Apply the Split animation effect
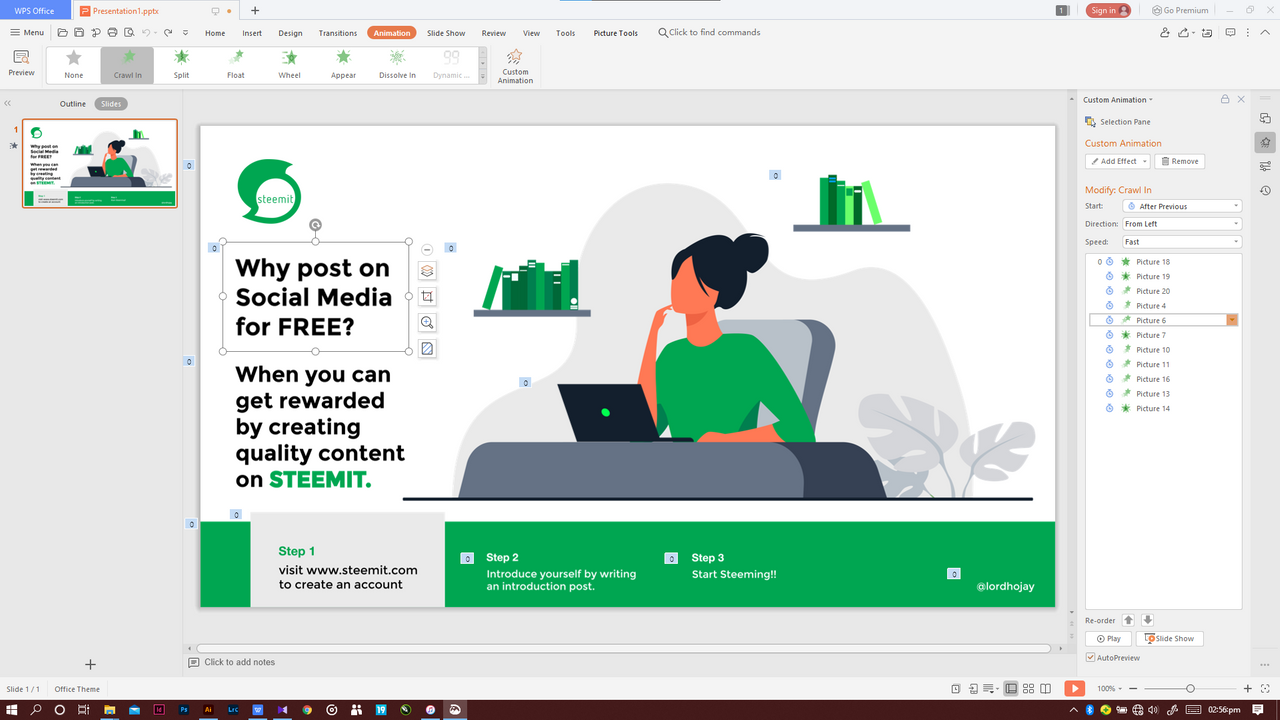 point(181,65)
